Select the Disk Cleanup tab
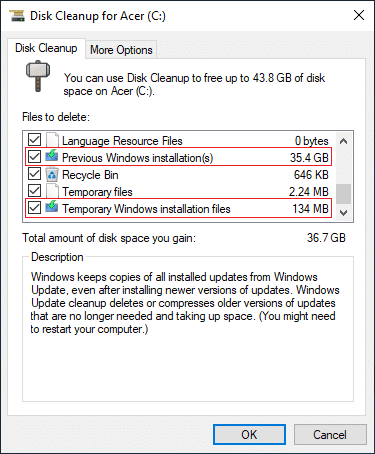The image size is (375, 454). [46, 48]
